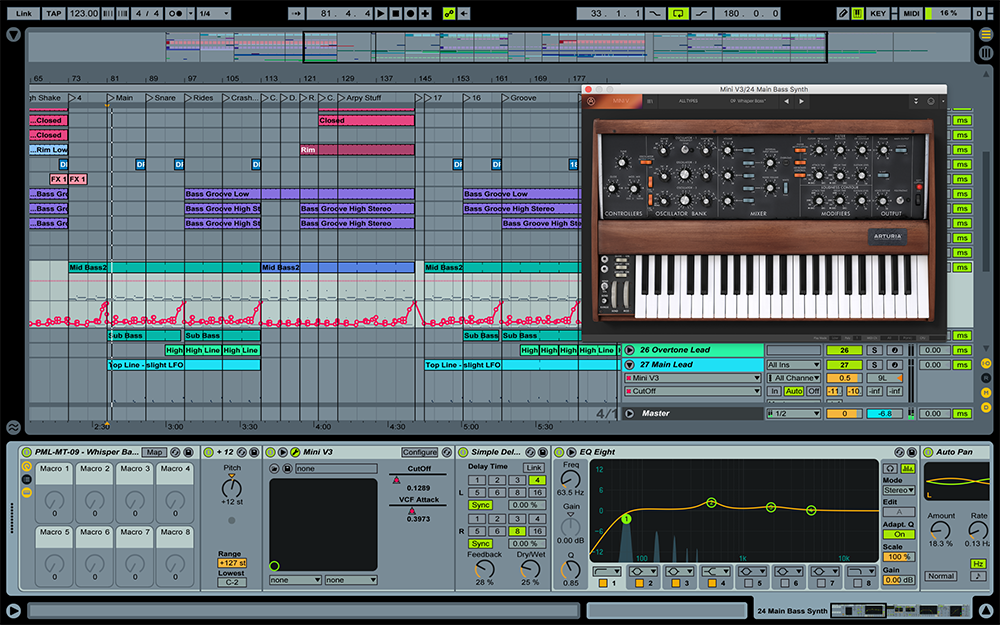1000x625 pixels.
Task: Start arrangement recording with Record button
Action: point(410,13)
